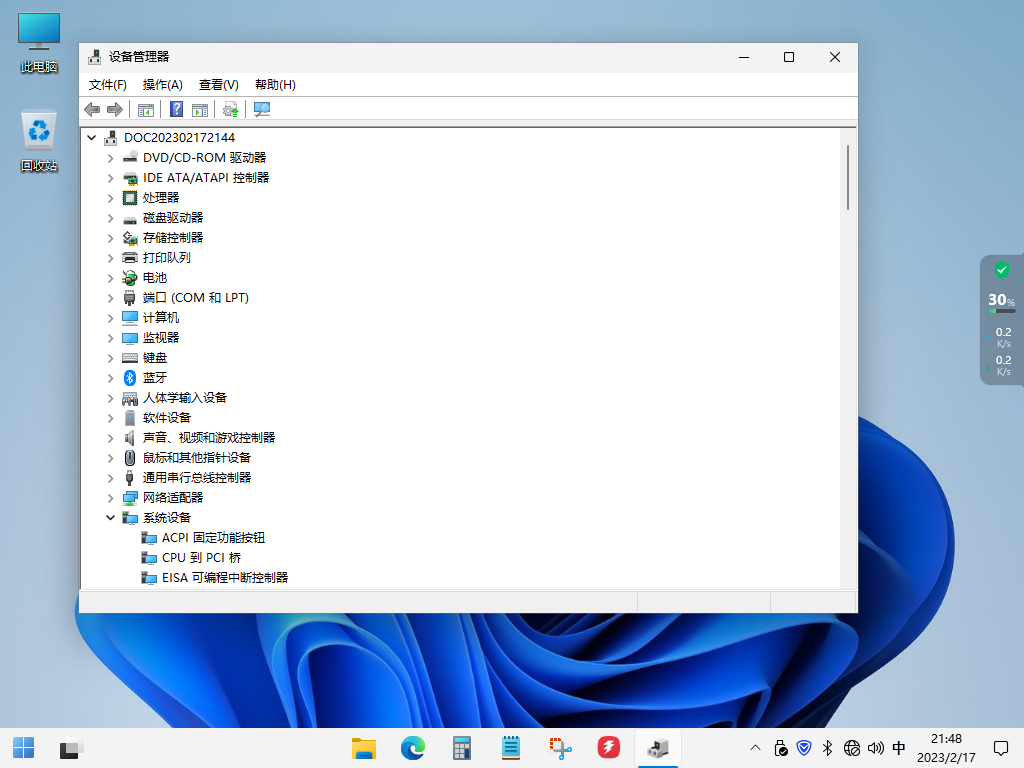This screenshot has height=768, width=1024.
Task: Open File Explorer from taskbar
Action: tap(364, 748)
